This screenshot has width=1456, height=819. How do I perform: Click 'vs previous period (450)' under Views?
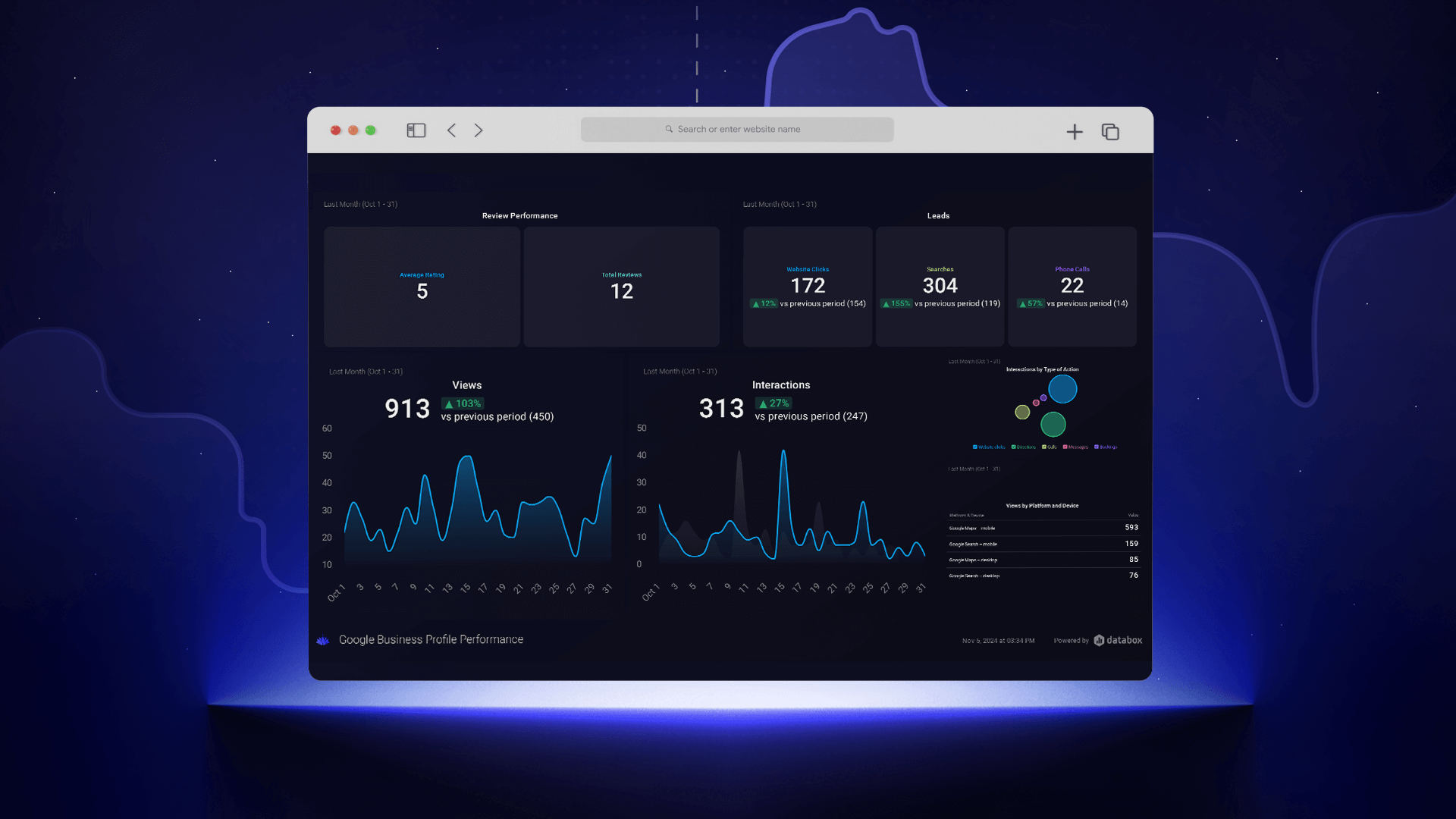[497, 417]
